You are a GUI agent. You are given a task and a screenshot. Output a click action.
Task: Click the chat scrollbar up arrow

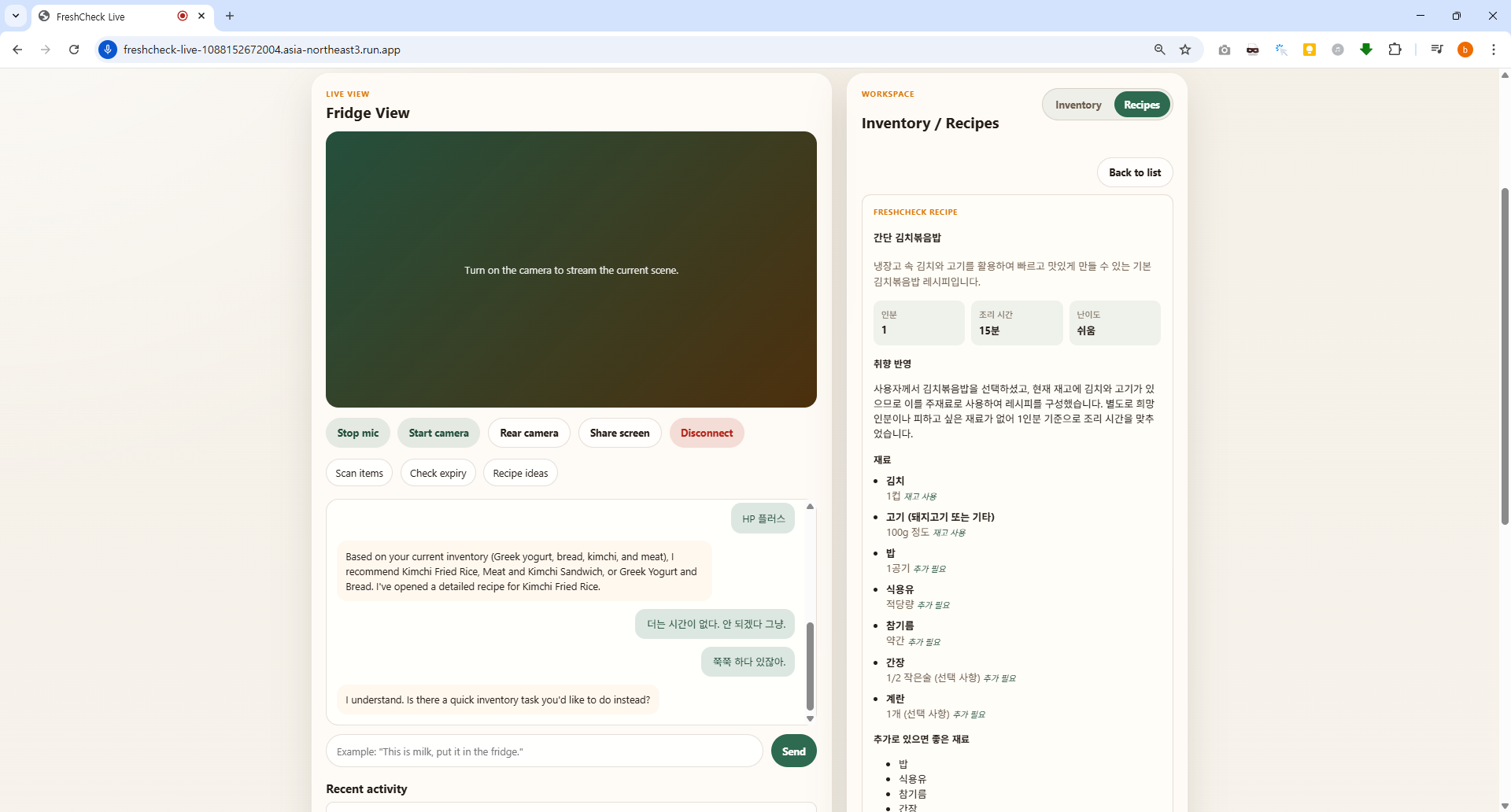click(x=810, y=507)
